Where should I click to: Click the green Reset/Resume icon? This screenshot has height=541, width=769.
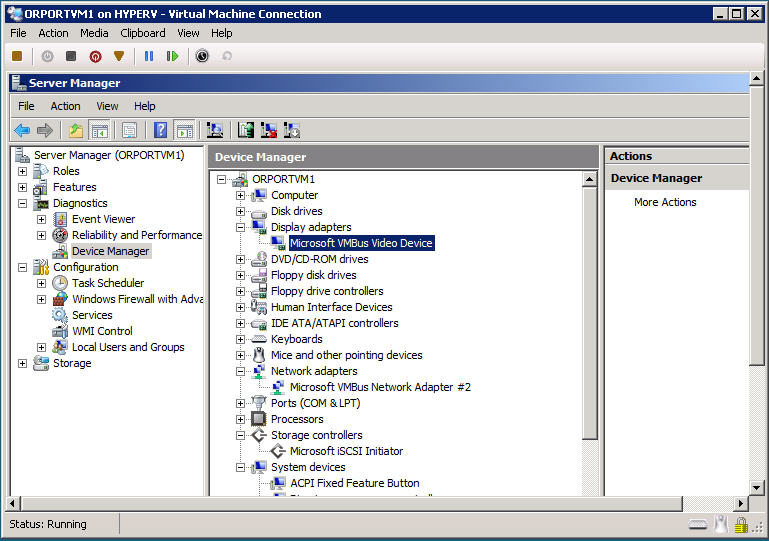(x=172, y=56)
